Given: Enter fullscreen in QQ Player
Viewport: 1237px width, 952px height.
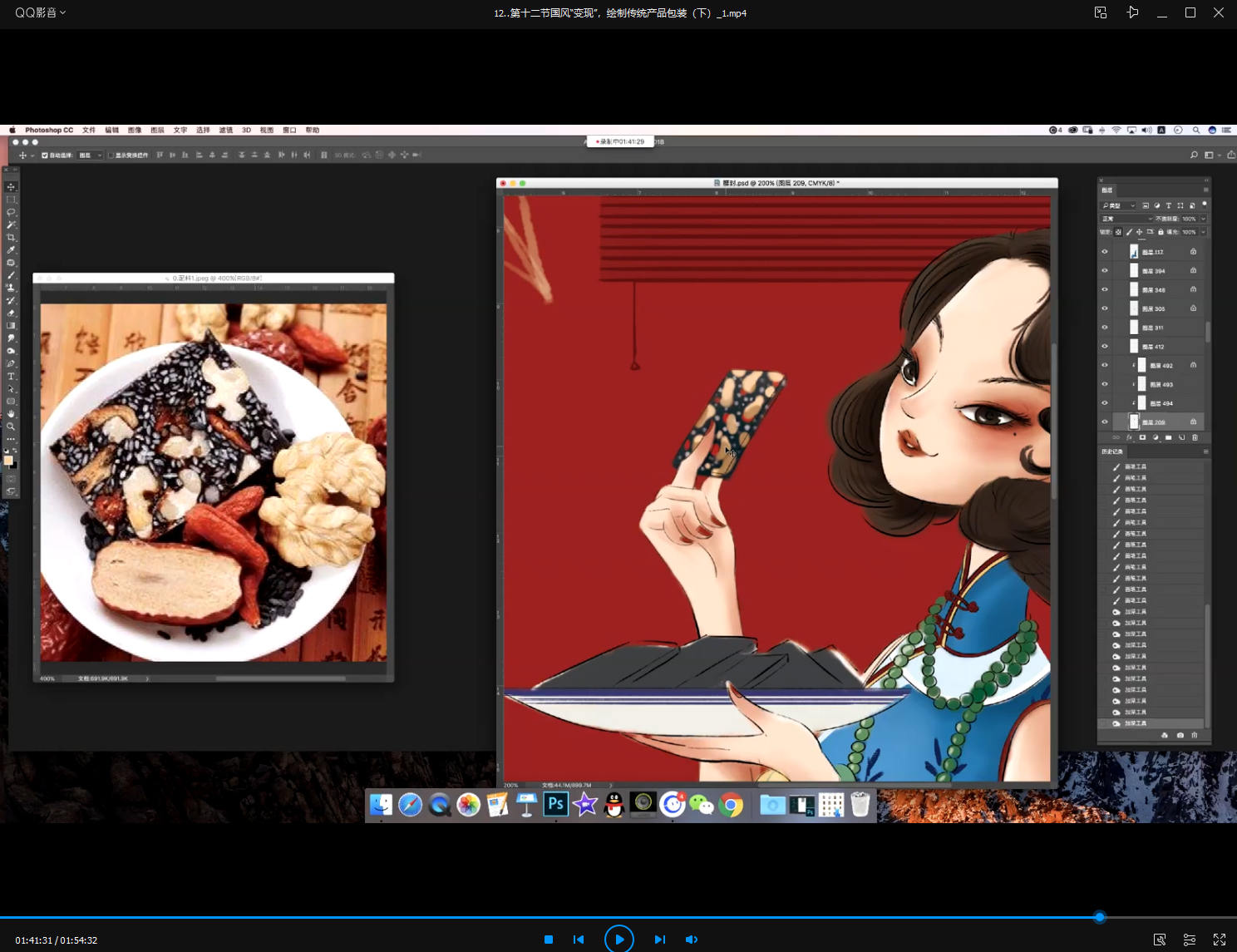Looking at the screenshot, I should (1220, 940).
